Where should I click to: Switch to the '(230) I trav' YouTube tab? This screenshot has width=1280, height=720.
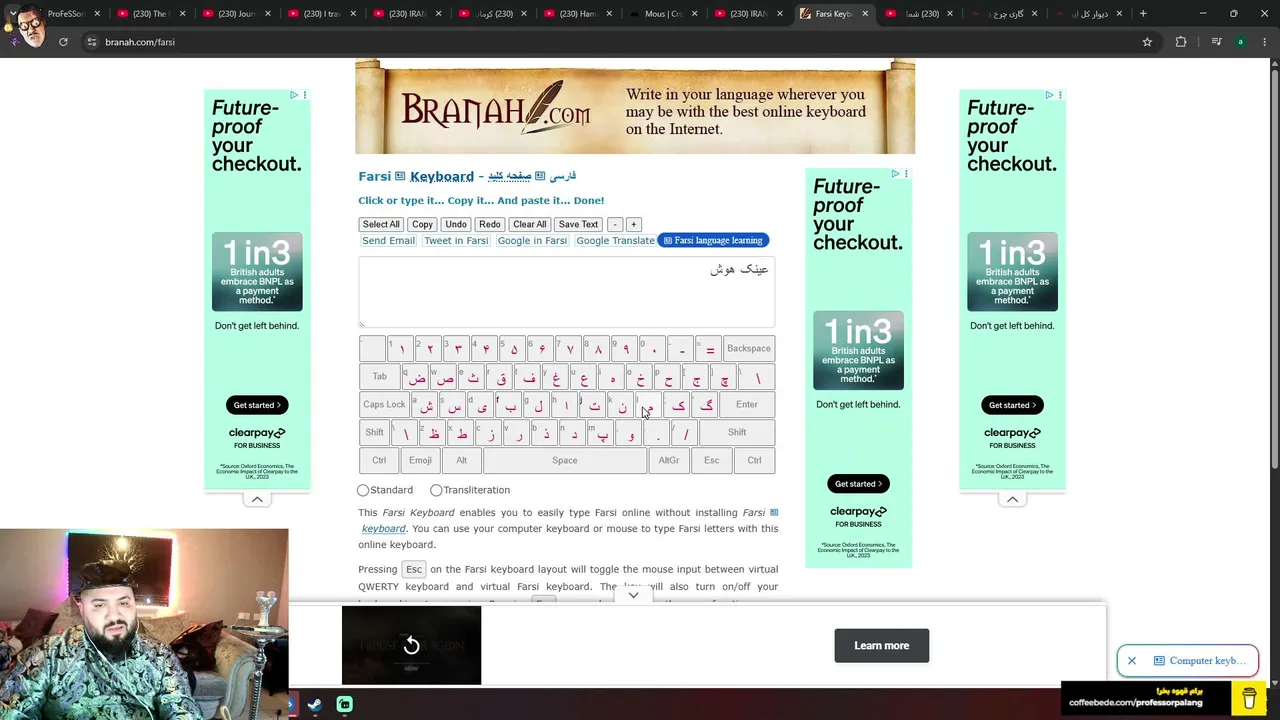click(x=320, y=14)
